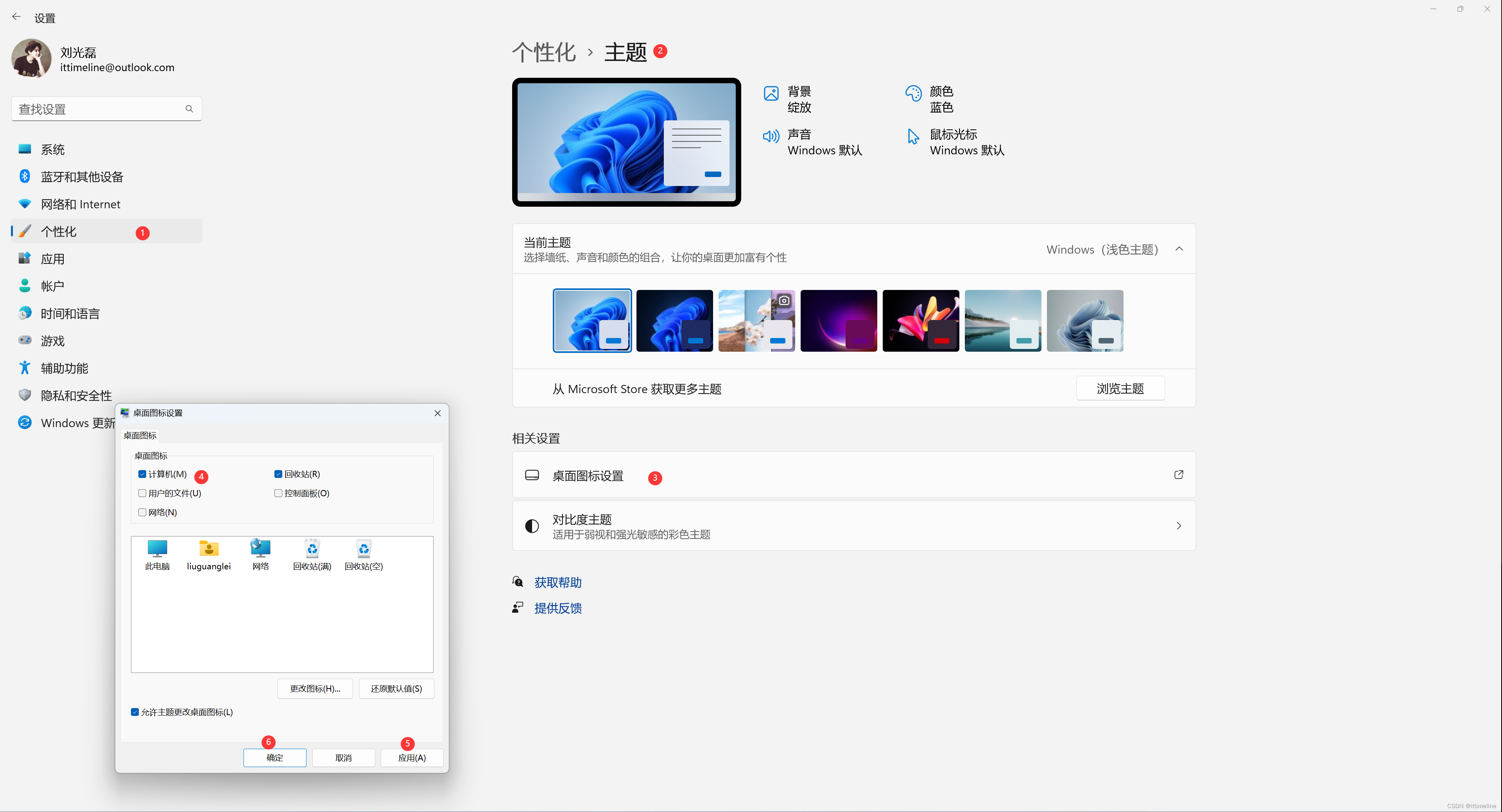Click the search magnifier icon
This screenshot has width=1502, height=812.
pyautogui.click(x=189, y=109)
